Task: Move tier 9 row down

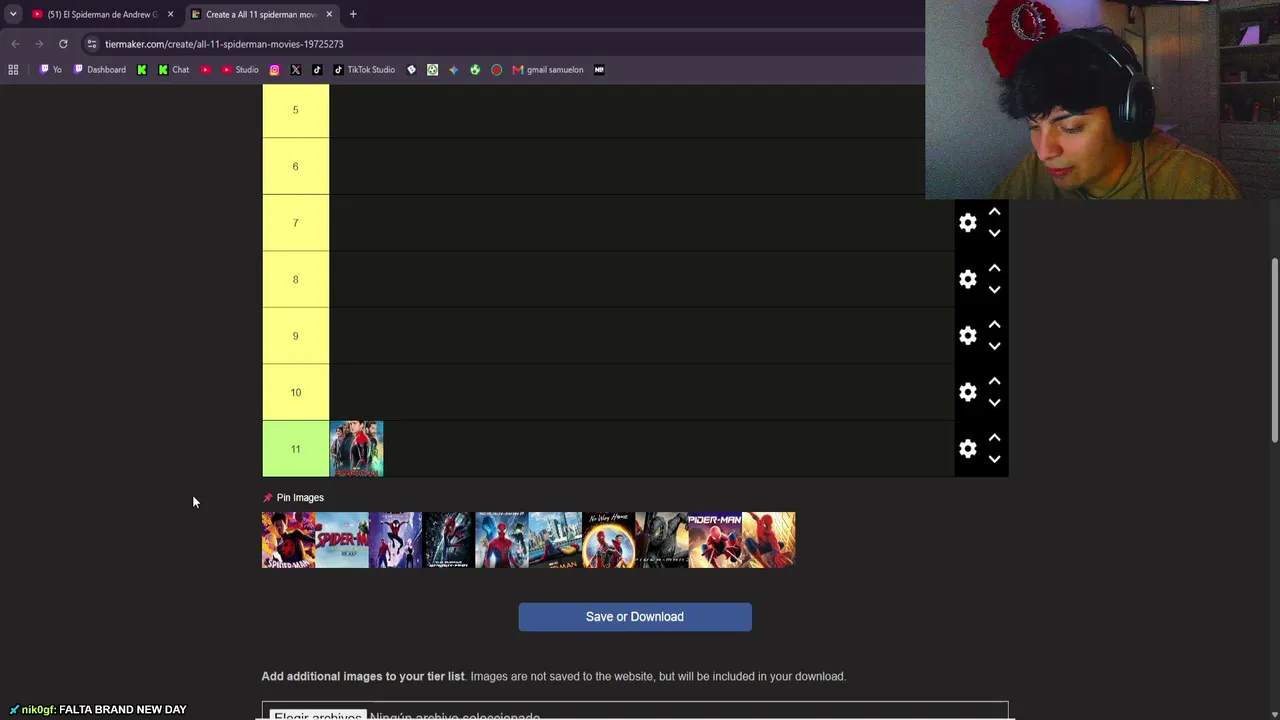Action: click(994, 346)
